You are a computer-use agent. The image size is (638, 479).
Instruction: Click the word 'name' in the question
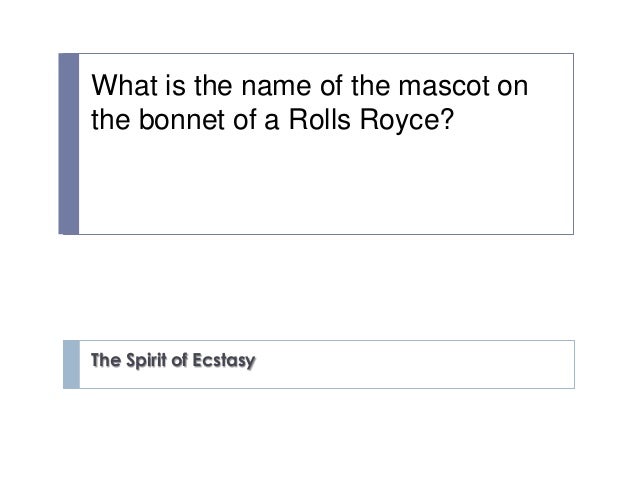pos(276,86)
